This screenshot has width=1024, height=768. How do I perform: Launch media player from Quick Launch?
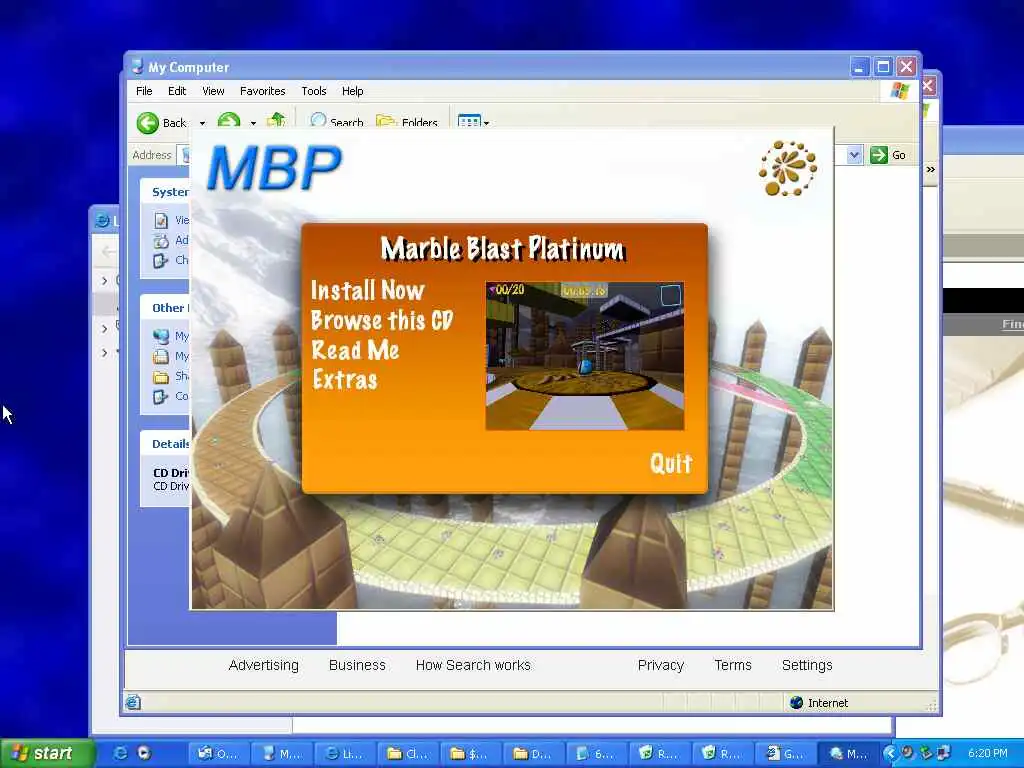coord(144,754)
